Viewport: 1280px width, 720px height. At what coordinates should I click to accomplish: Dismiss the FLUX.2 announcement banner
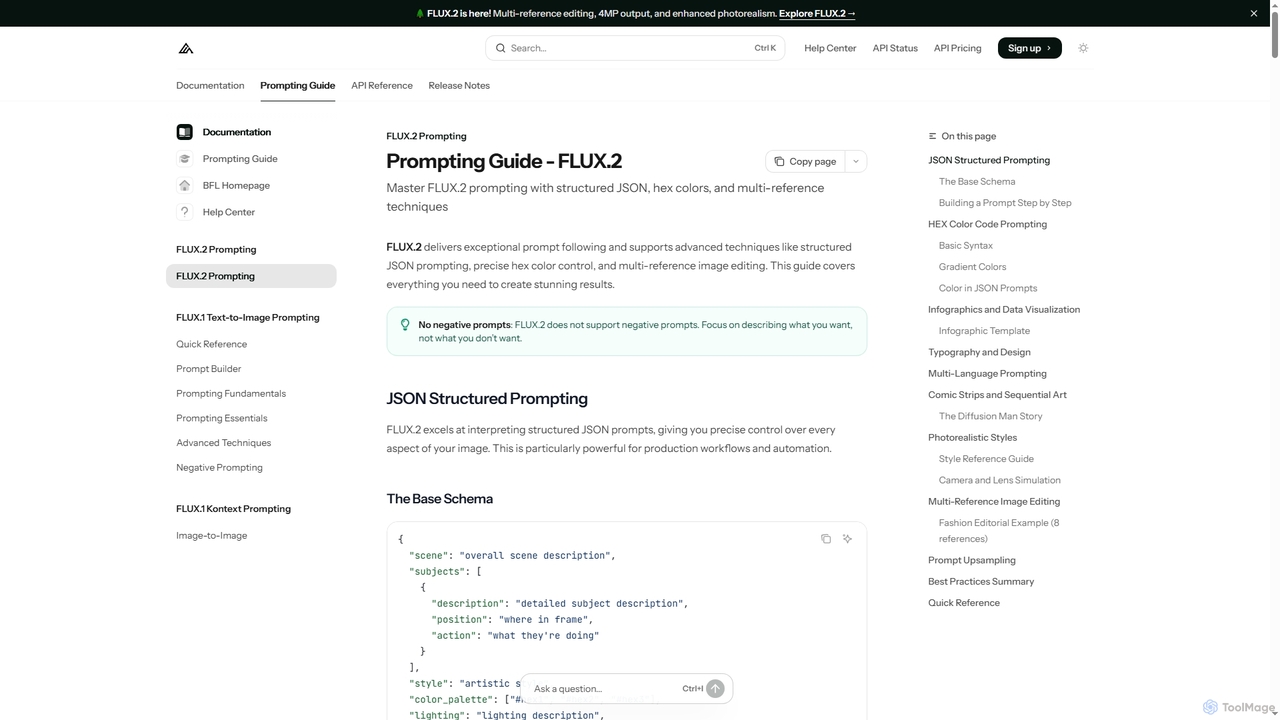click(x=1254, y=13)
